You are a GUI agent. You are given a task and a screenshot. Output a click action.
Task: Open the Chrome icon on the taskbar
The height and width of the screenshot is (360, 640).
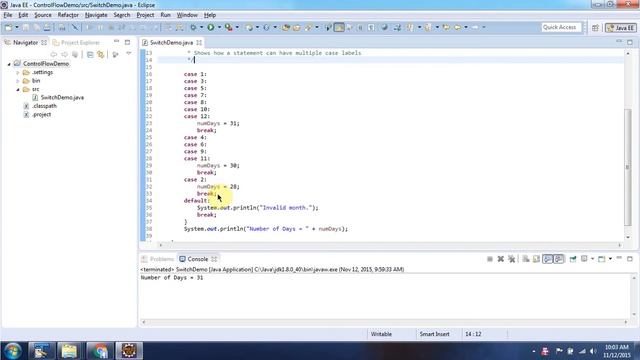click(x=99, y=351)
